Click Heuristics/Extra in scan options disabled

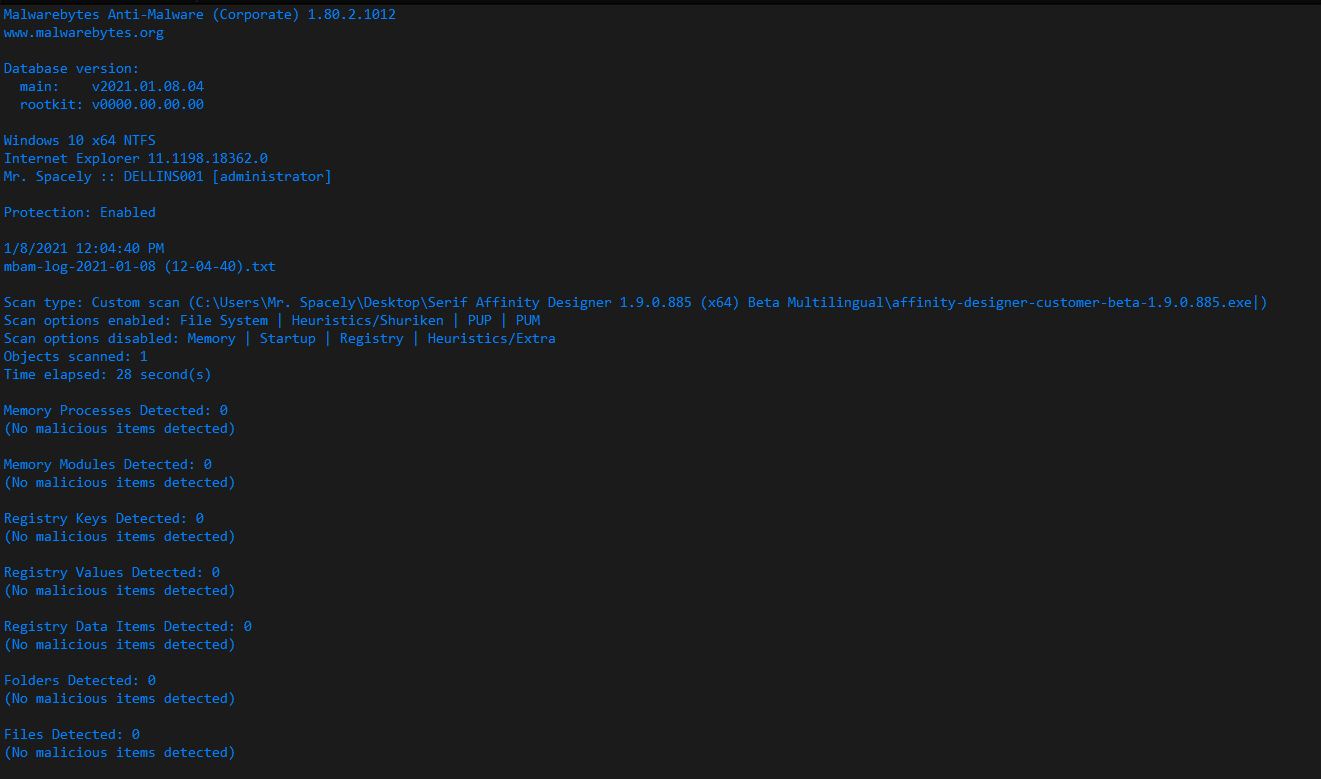coord(492,339)
